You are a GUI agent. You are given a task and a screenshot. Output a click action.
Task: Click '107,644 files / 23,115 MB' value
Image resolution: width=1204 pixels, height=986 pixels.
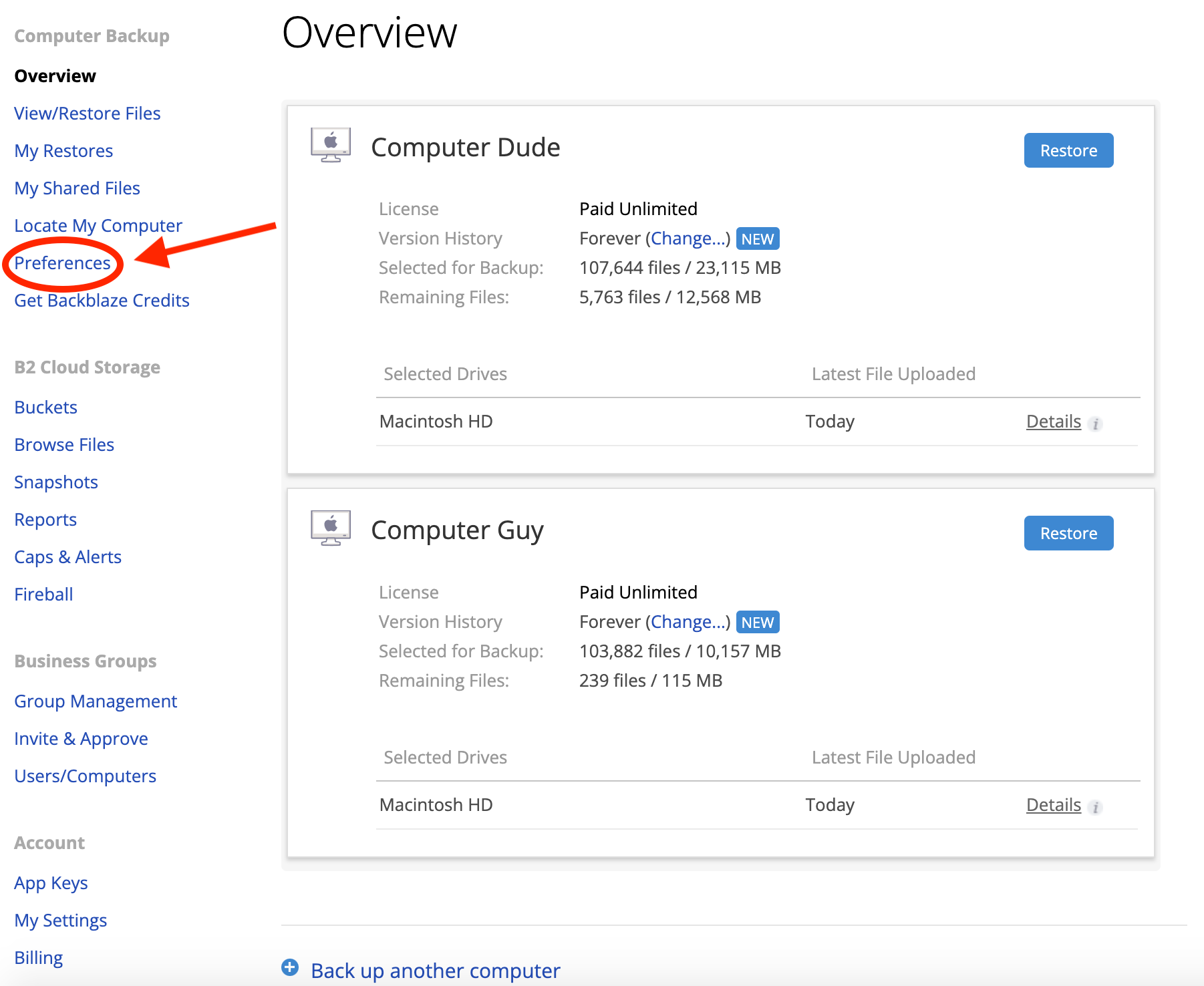coord(680,268)
